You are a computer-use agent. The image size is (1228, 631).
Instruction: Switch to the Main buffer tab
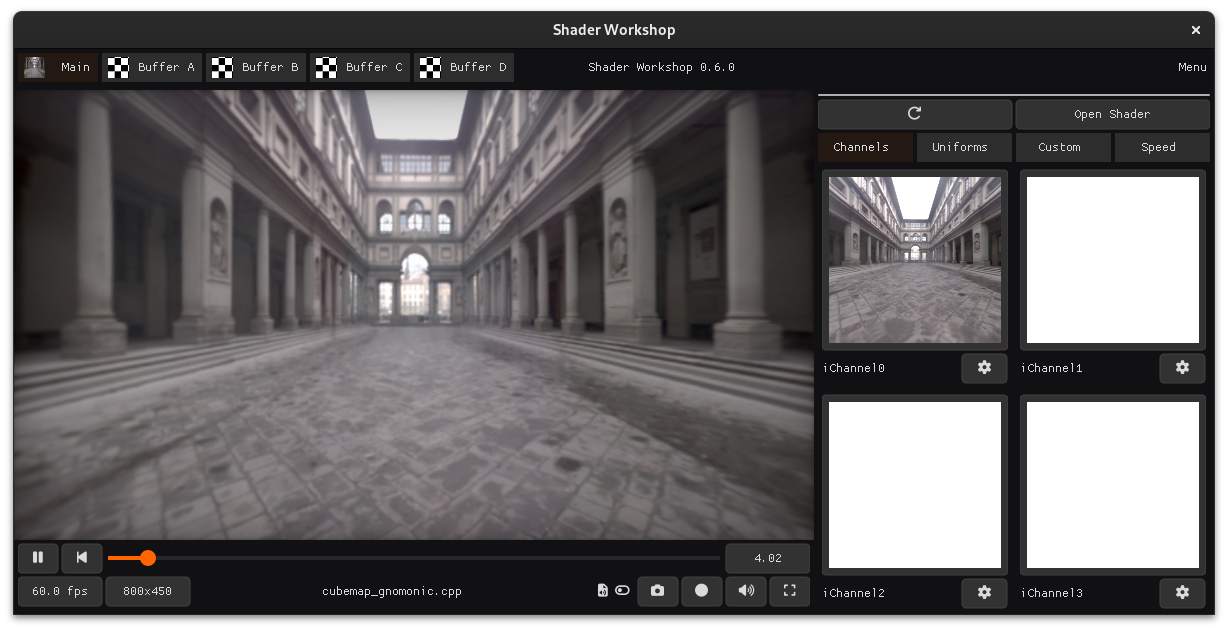pos(58,67)
